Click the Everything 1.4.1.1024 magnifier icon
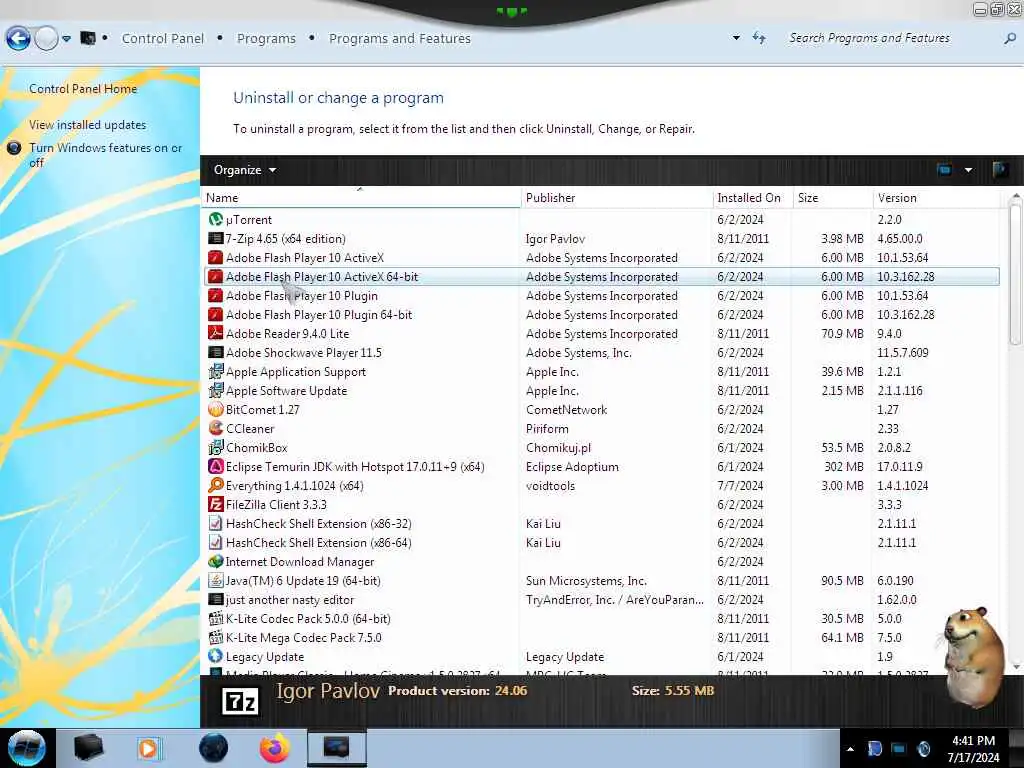 [x=216, y=485]
